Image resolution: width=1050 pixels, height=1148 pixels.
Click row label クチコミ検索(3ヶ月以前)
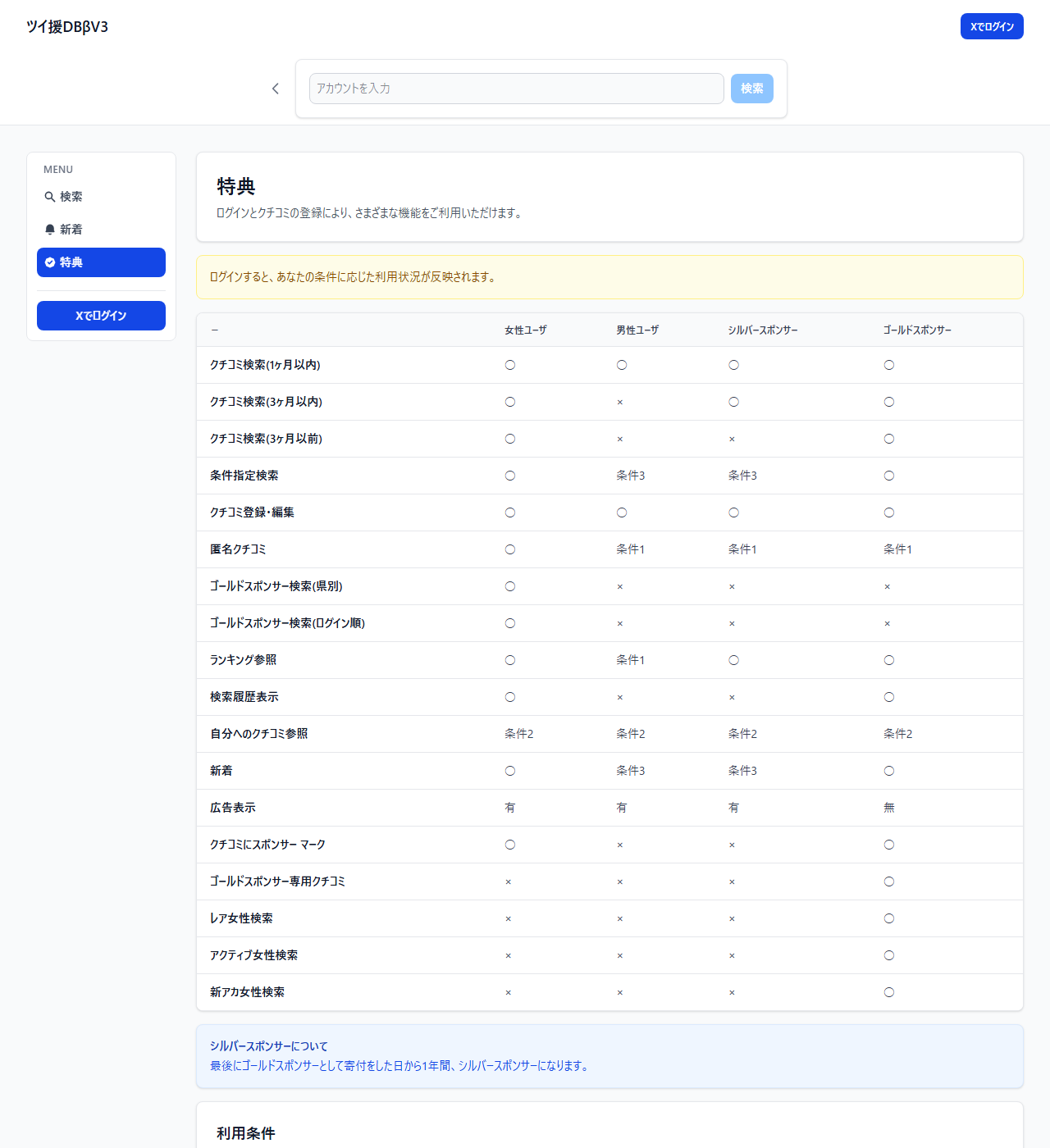tap(266, 439)
